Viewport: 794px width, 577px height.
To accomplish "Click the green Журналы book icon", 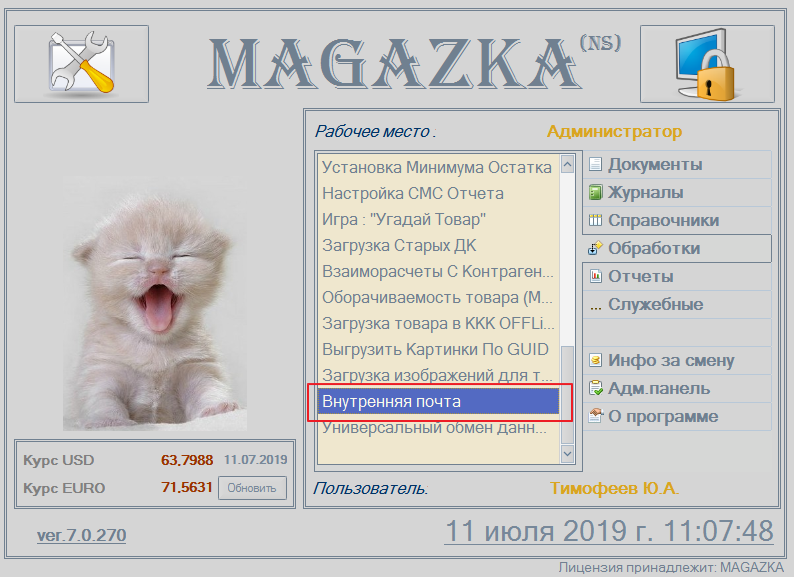I will pyautogui.click(x=596, y=193).
